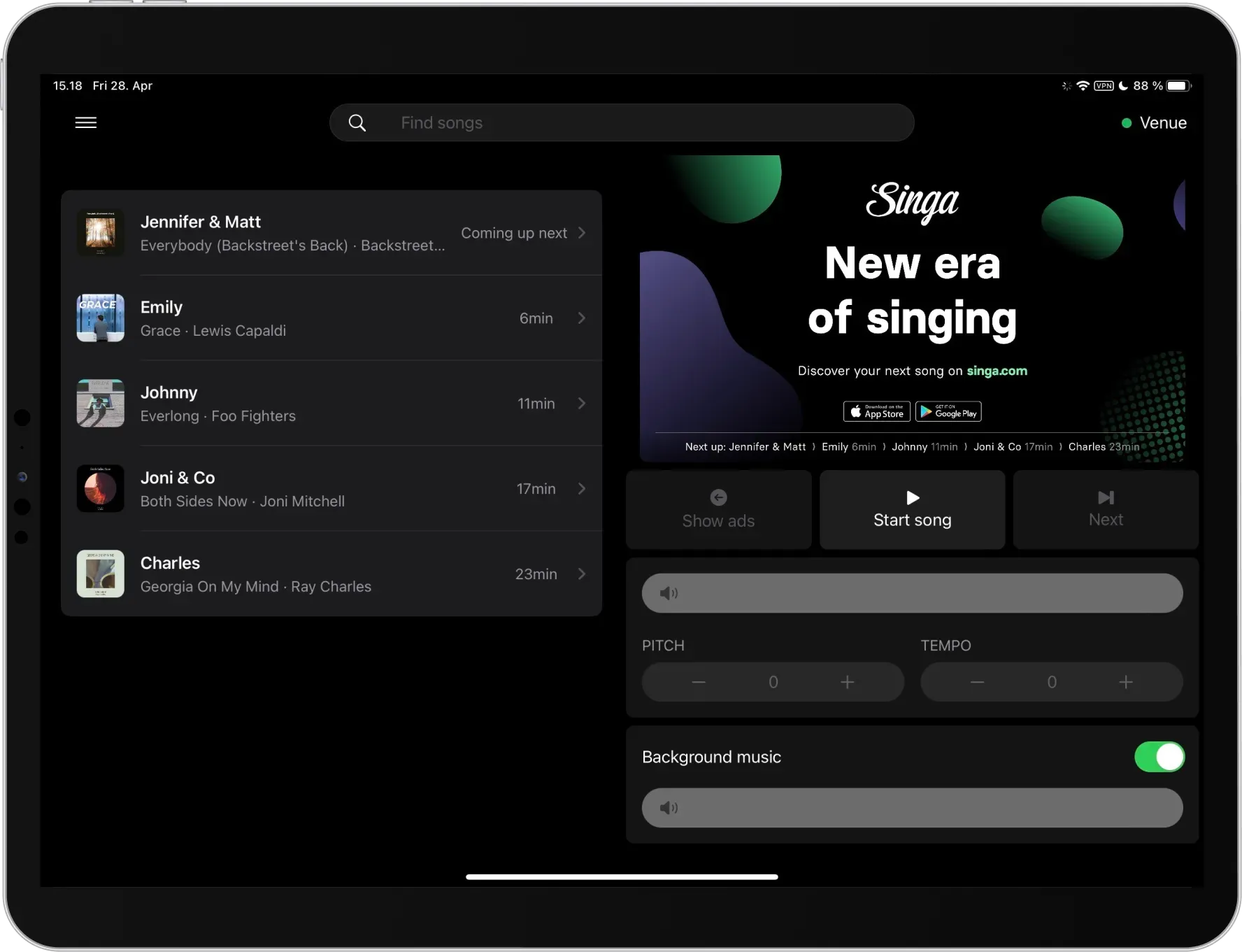1242x952 pixels.
Task: Click the battery icon in status bar
Action: click(x=1178, y=85)
